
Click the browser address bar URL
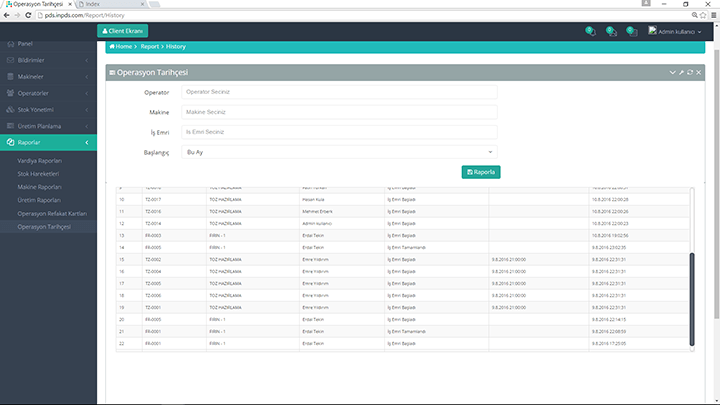pyautogui.click(x=84, y=15)
